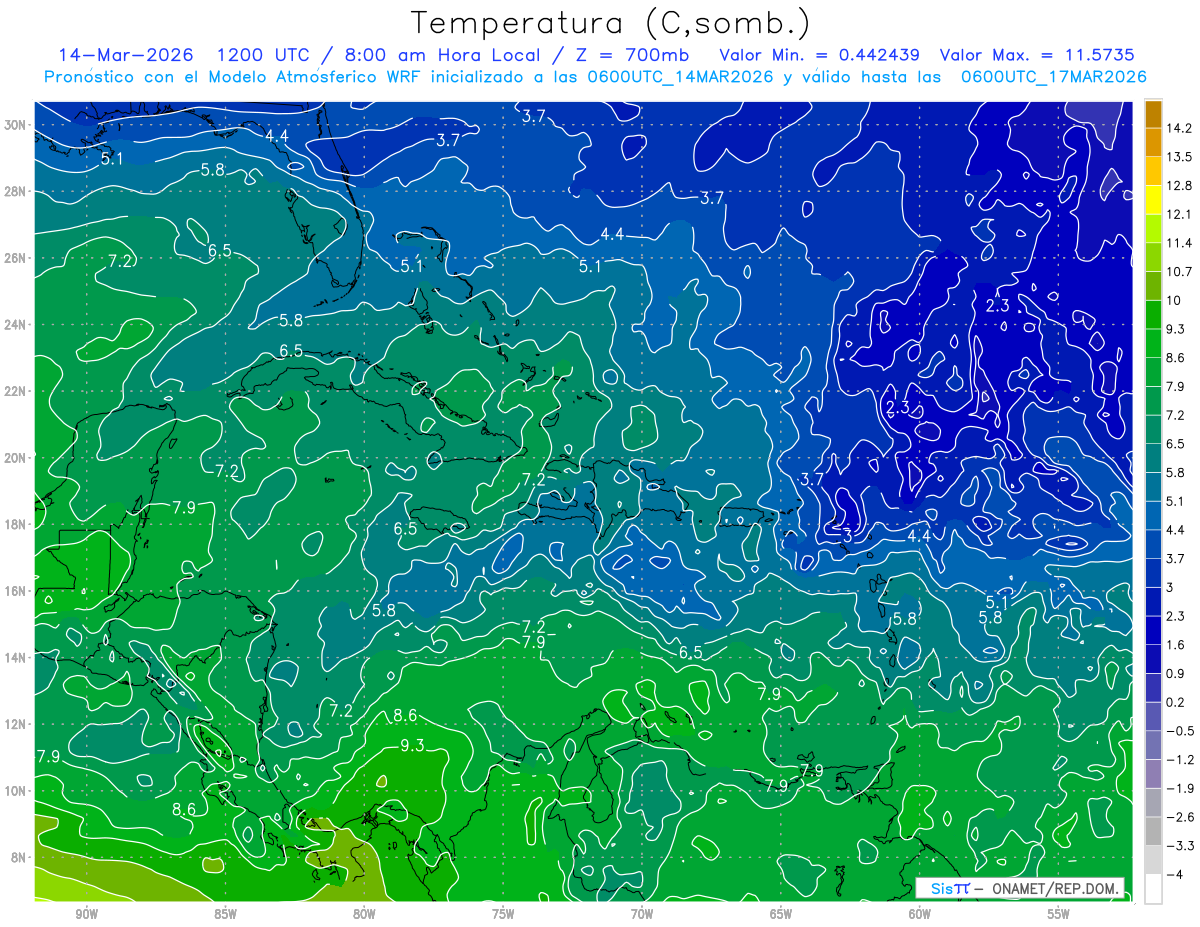The image size is (1200, 927).
Task: Click the 55W longitude axis label
Action: [x=1059, y=914]
